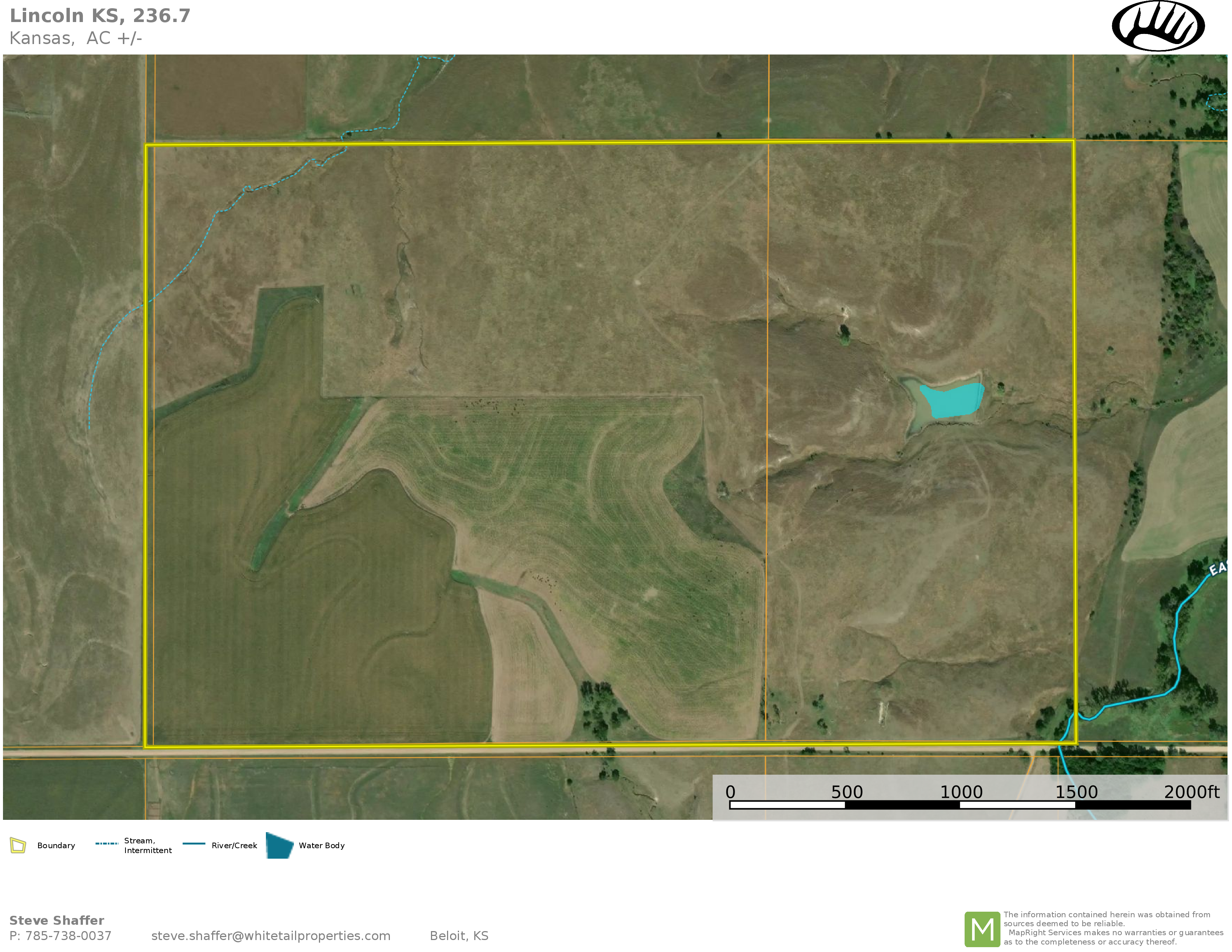Click the Water Body legend polygon icon

pyautogui.click(x=279, y=845)
